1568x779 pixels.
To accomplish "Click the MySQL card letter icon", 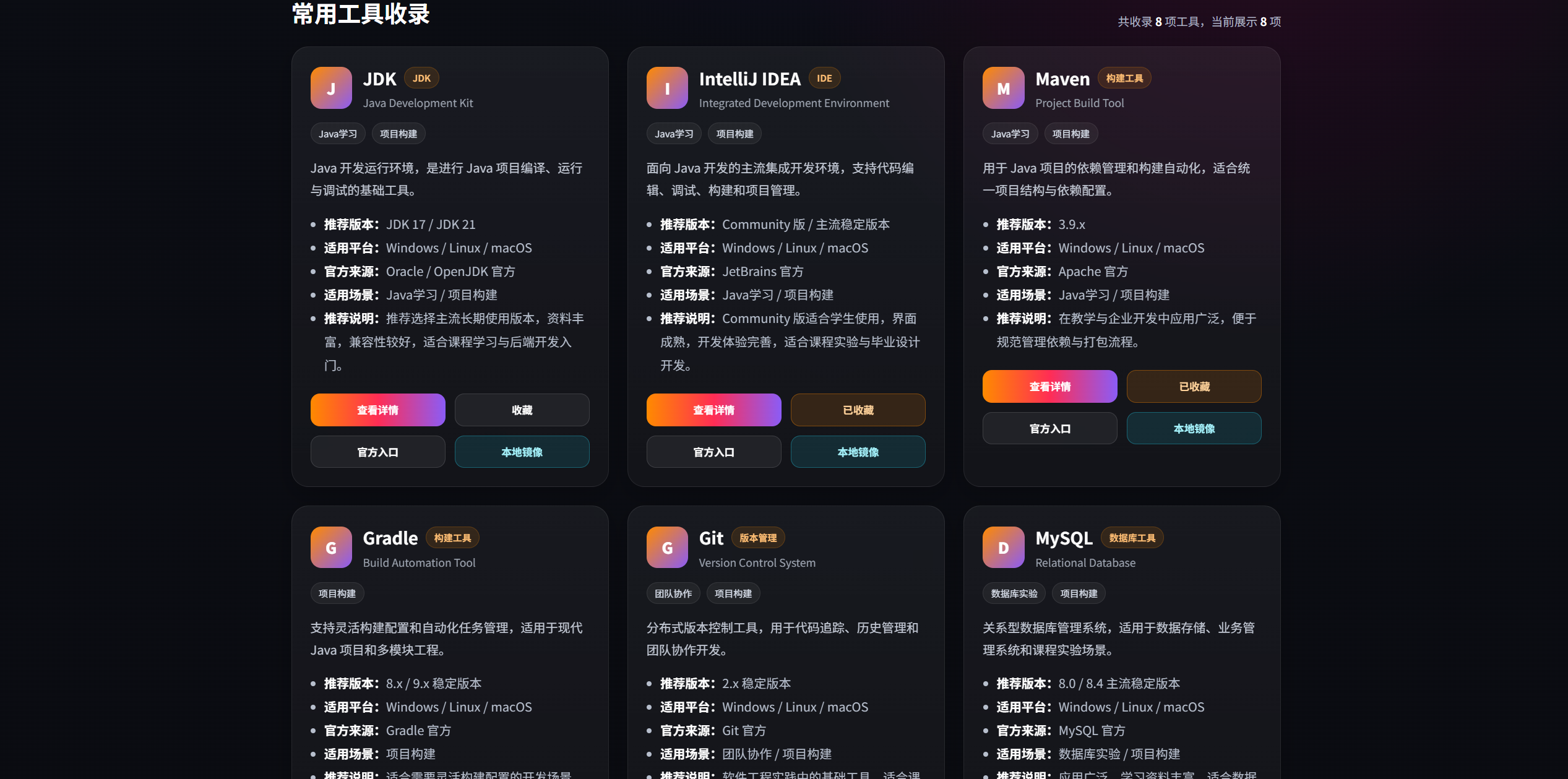I will coord(1003,548).
